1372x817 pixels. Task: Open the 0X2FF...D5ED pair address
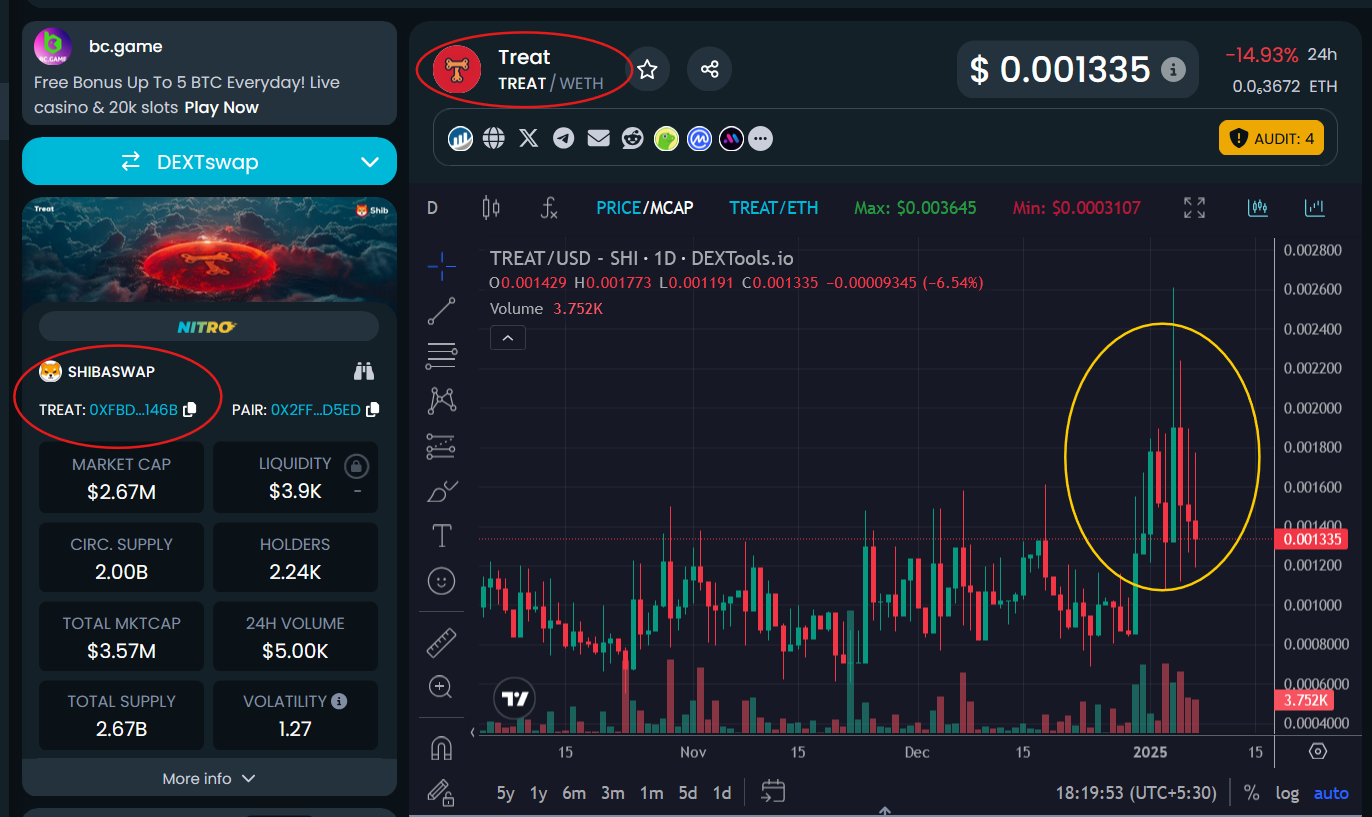click(316, 409)
